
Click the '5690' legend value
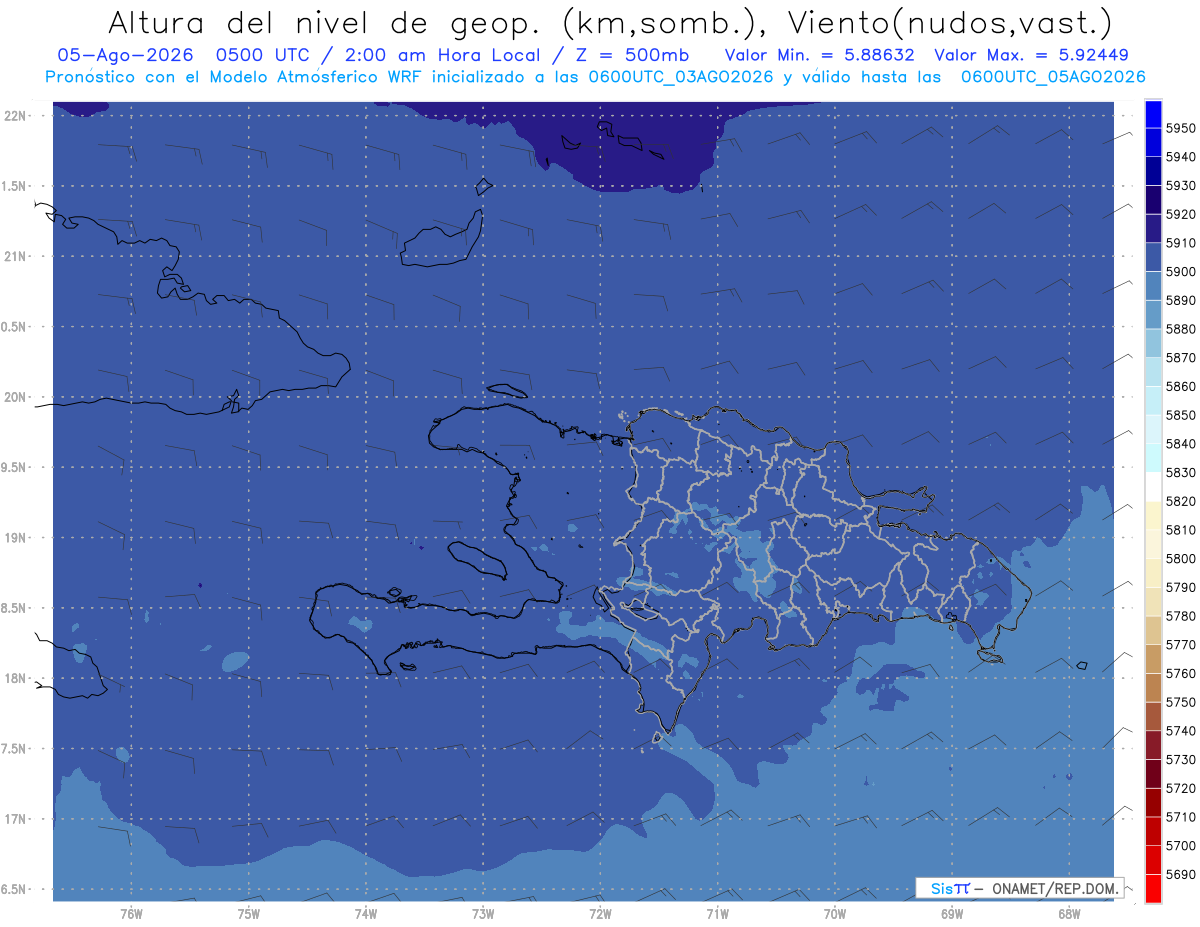coord(1181,874)
